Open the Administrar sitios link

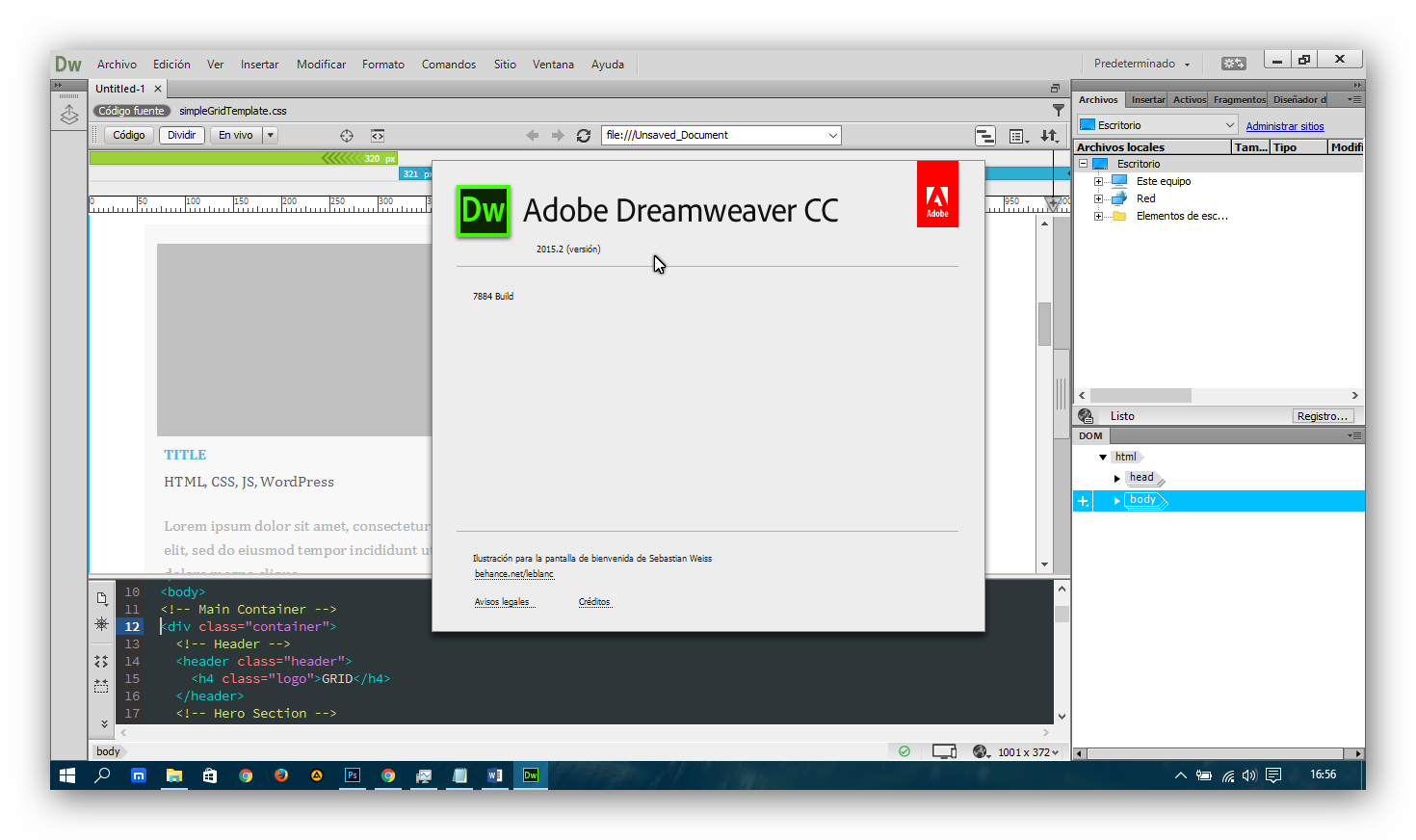pos(1285,126)
